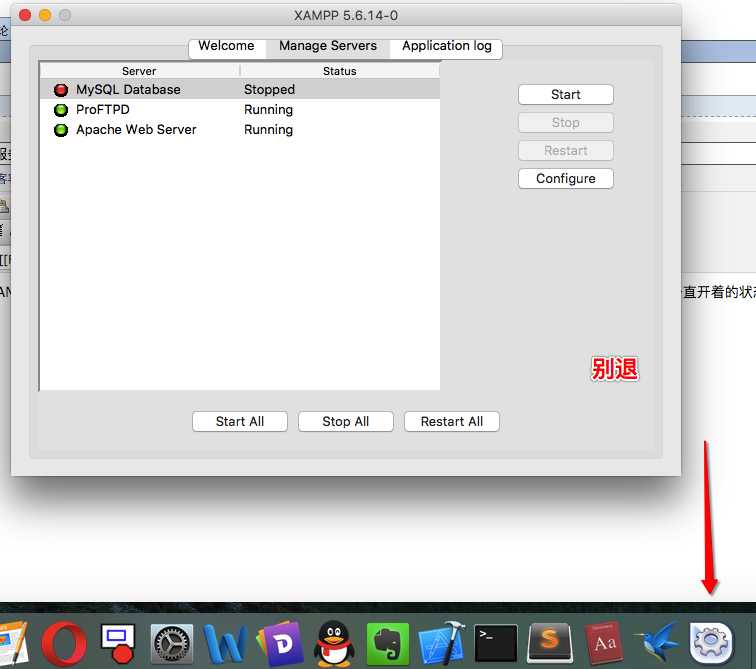The image size is (756, 669).
Task: Open Terminal from the Dock
Action: pyautogui.click(x=496, y=644)
